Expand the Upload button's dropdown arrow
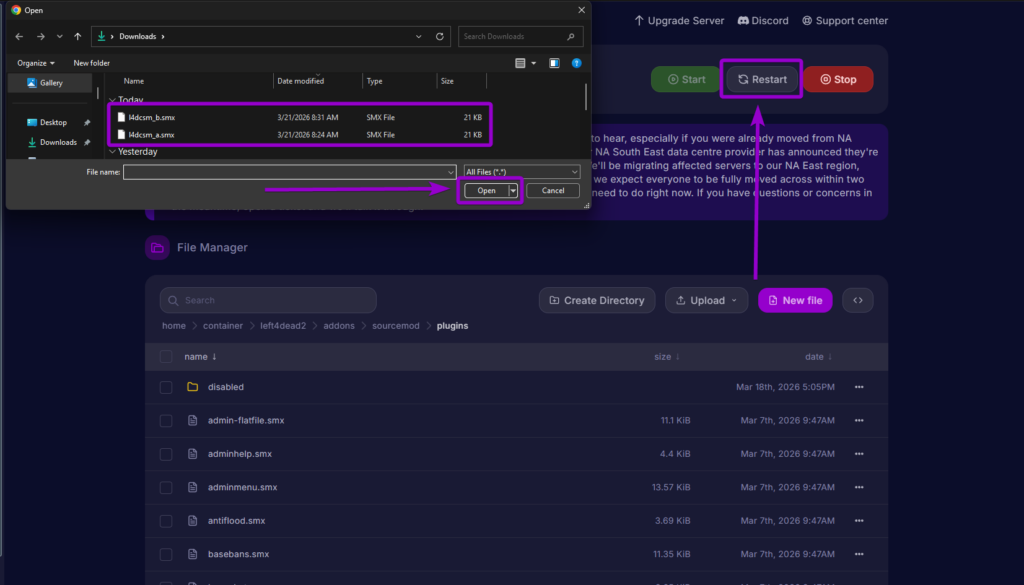1024x585 pixels. [733, 300]
